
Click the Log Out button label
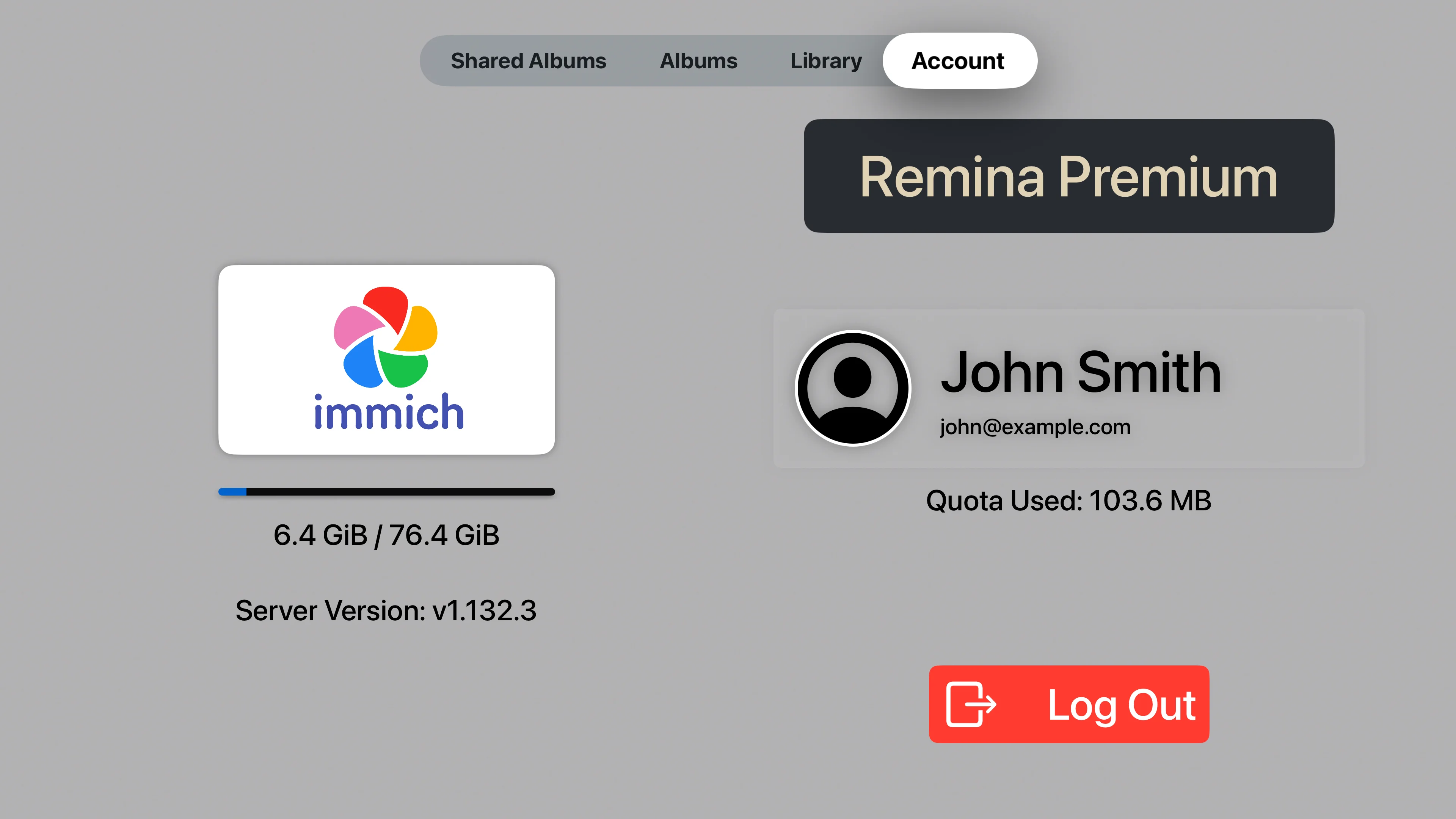[1122, 705]
